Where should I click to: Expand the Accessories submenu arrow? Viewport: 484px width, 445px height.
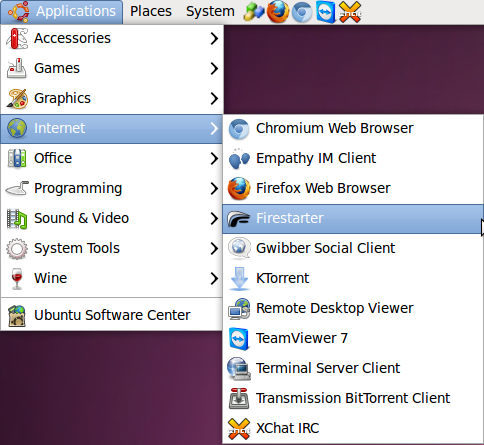tap(214, 39)
